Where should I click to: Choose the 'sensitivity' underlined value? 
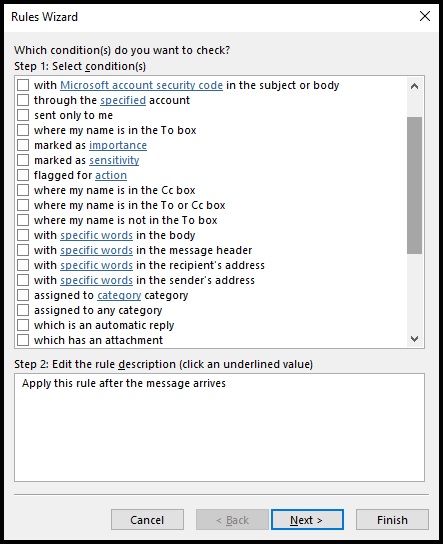[114, 160]
